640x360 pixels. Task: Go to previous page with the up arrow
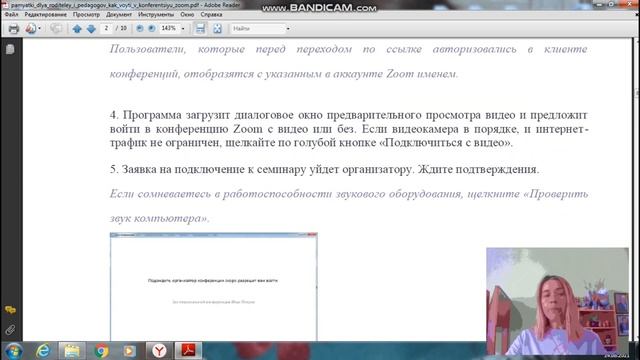(x=77, y=29)
